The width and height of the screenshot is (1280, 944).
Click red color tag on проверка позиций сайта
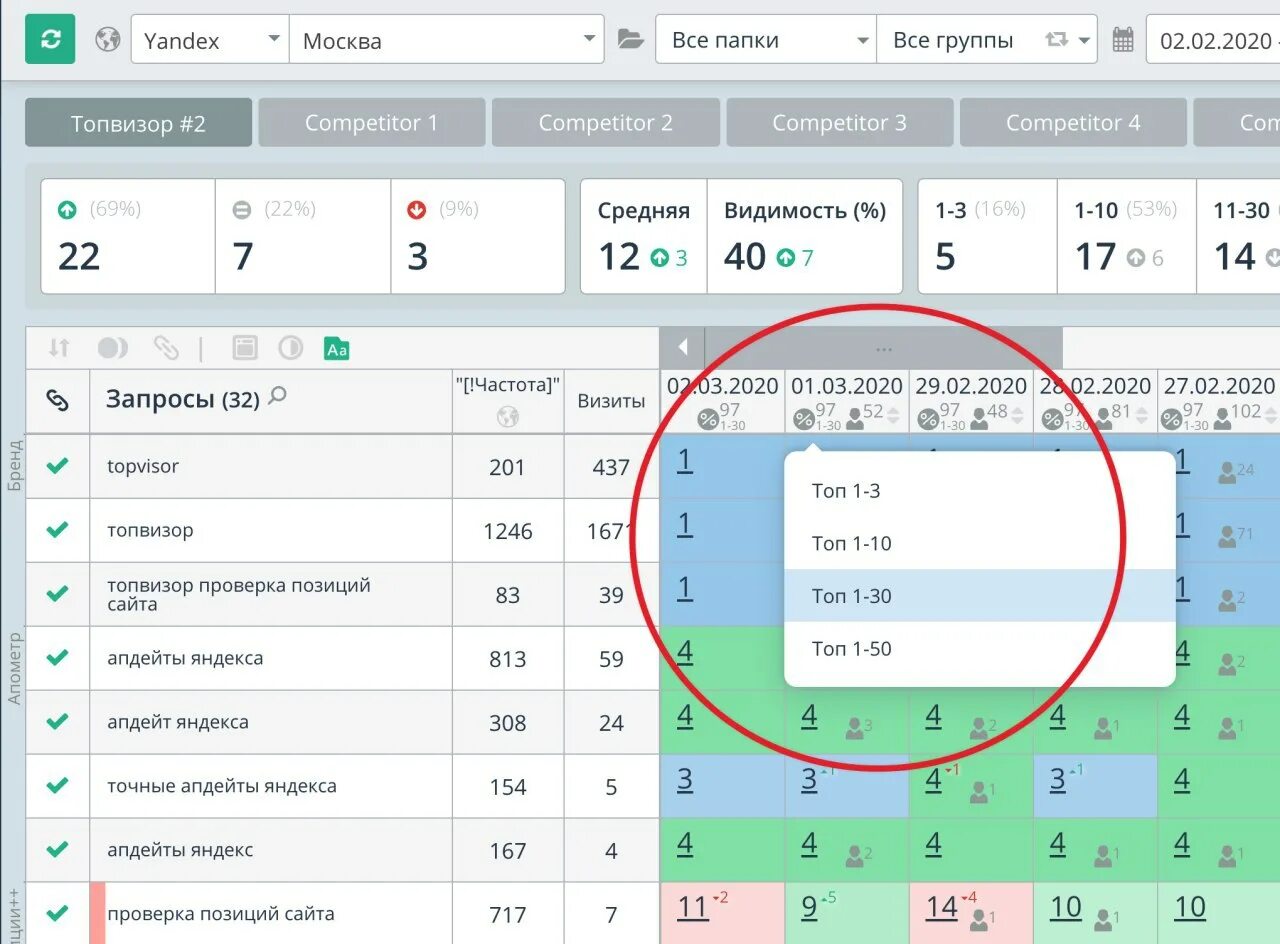[x=97, y=913]
